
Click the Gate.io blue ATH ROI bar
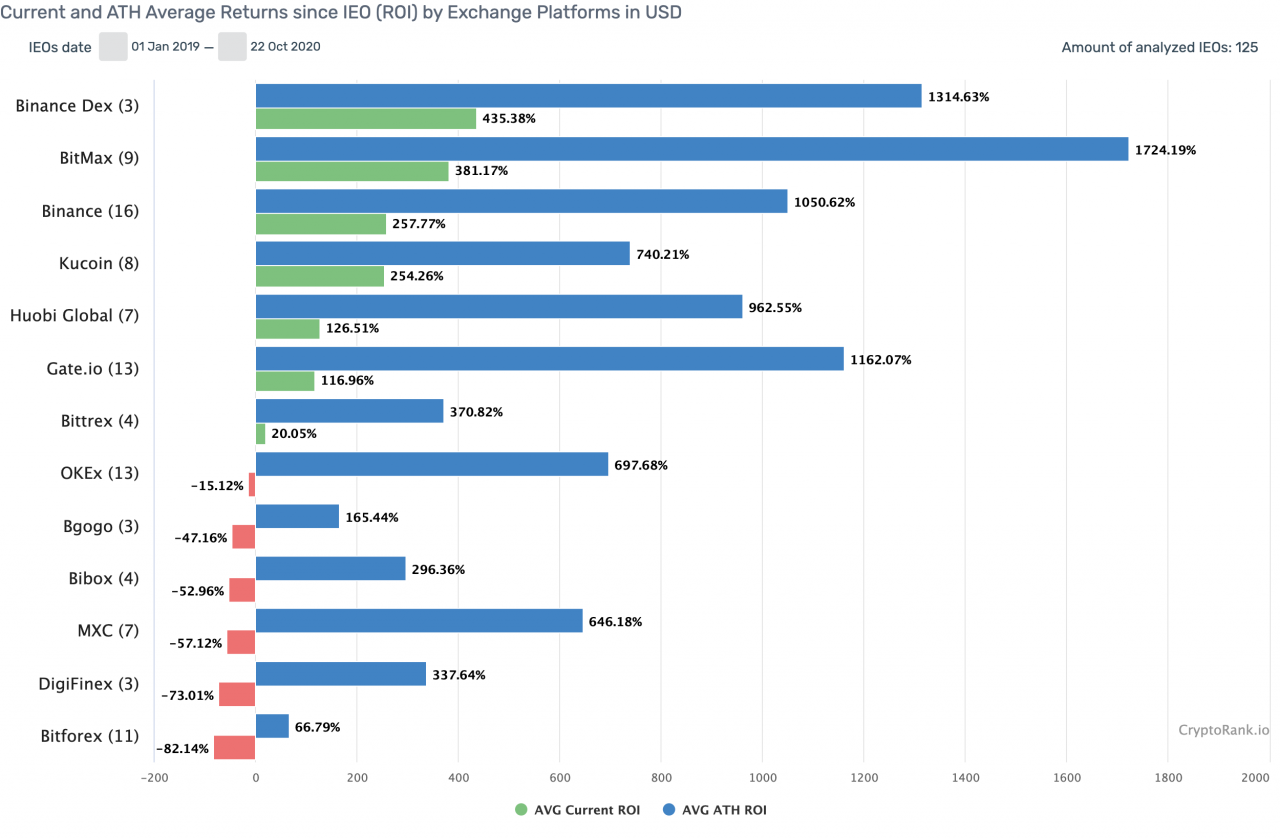click(549, 359)
